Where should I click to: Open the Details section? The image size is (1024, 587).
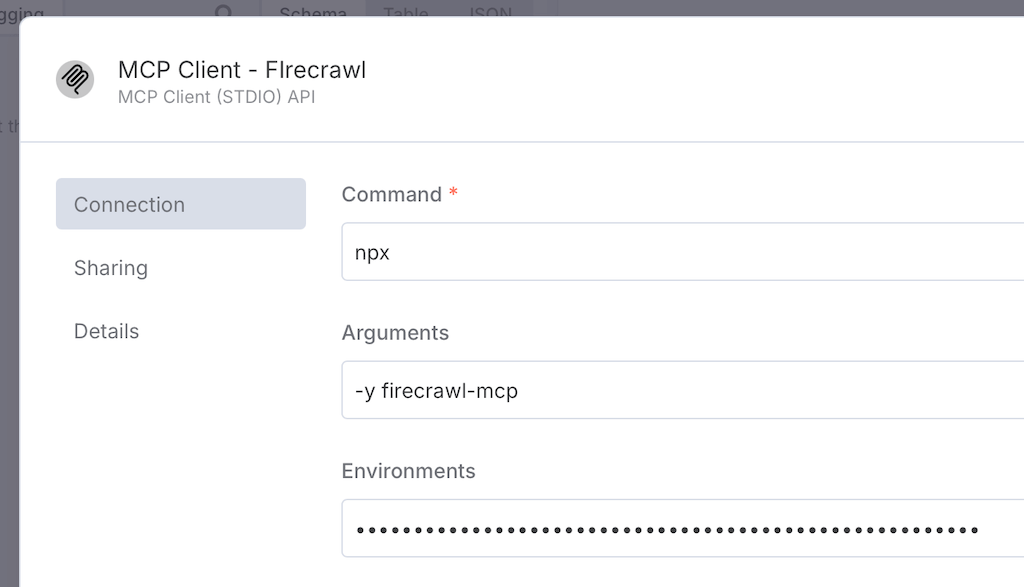coord(106,330)
